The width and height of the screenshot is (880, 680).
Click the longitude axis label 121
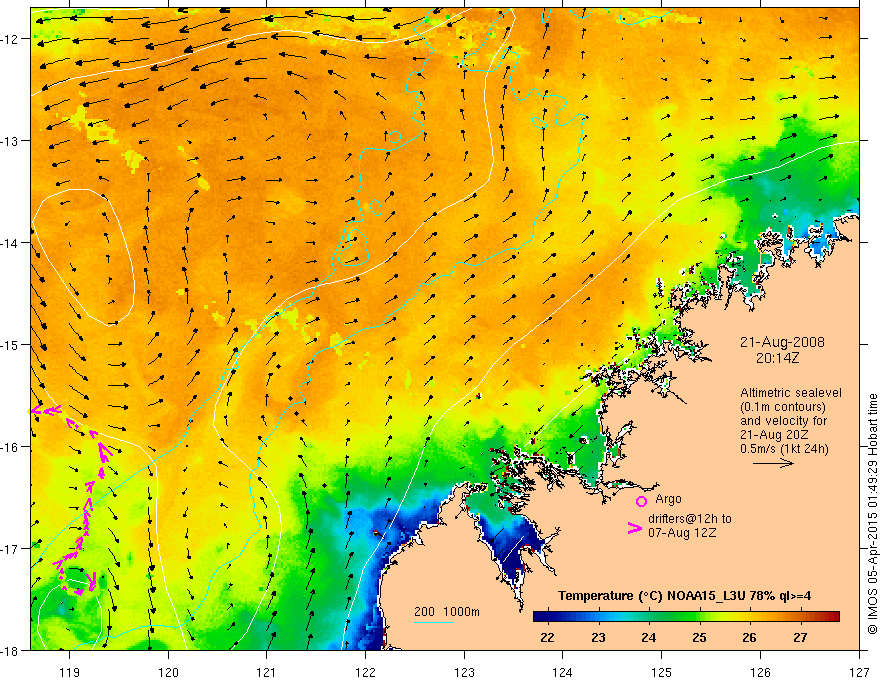click(x=267, y=672)
